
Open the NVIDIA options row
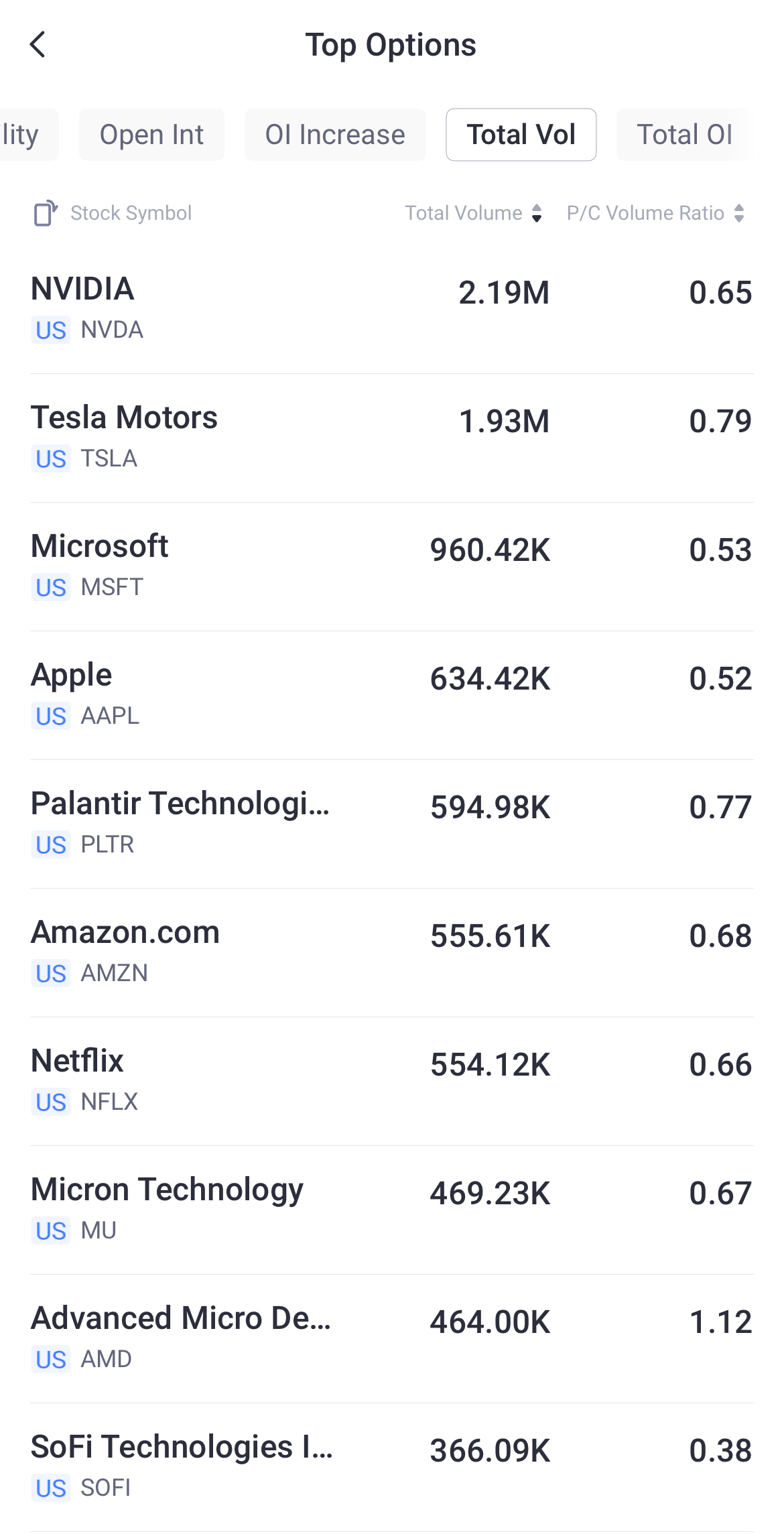(392, 308)
